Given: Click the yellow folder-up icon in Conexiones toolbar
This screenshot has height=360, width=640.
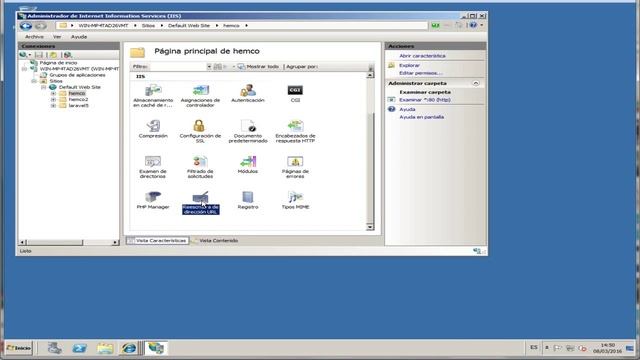Looking at the screenshot, I should [53, 55].
